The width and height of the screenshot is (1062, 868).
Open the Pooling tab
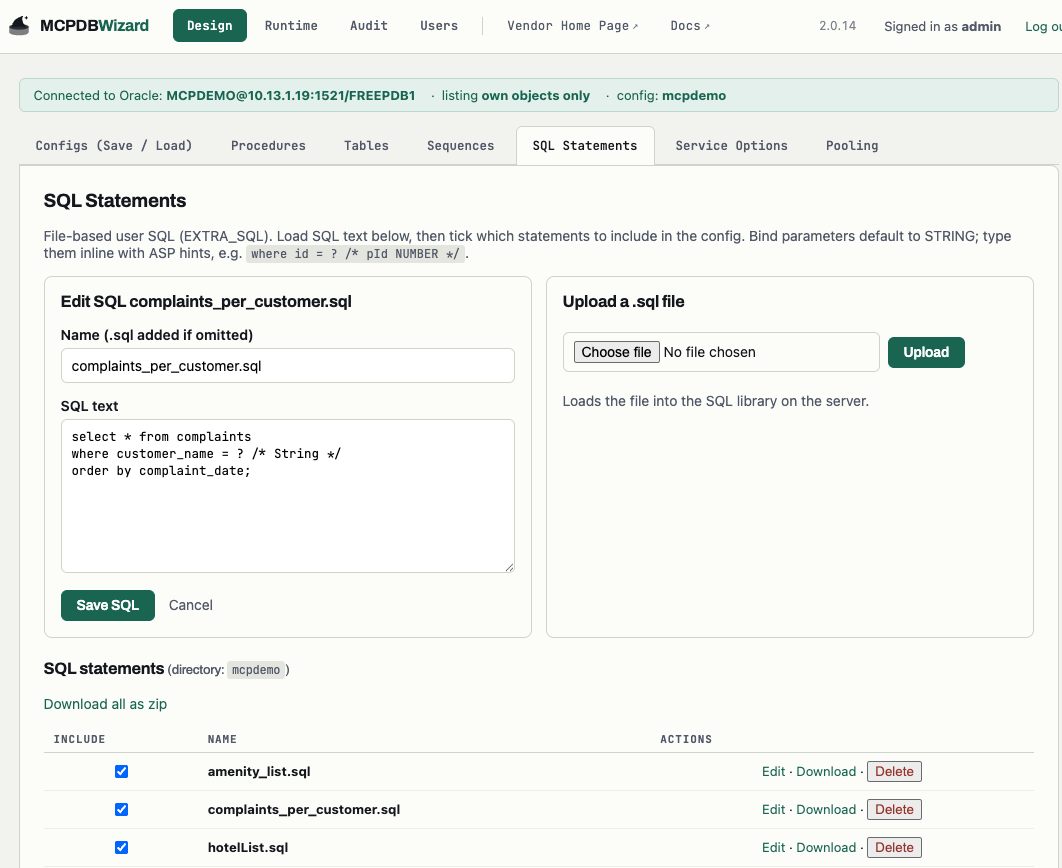(x=852, y=146)
